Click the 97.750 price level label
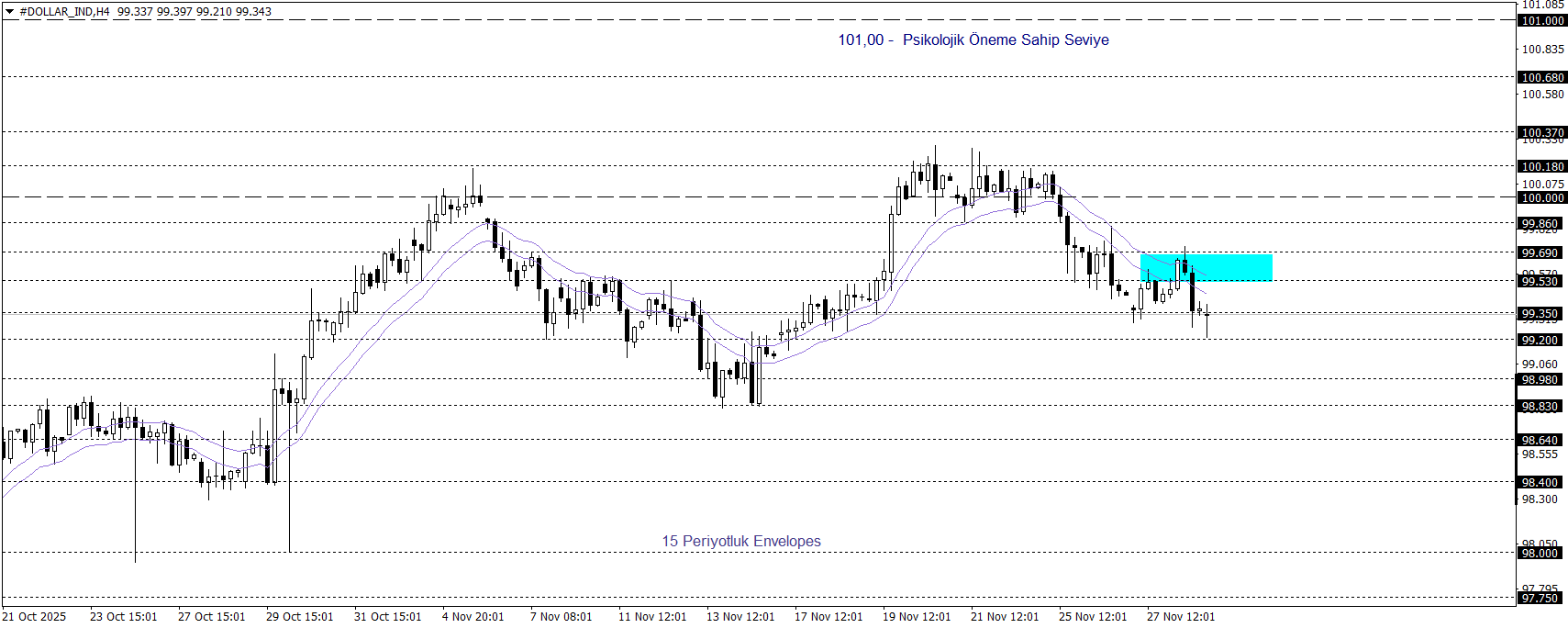Screen dimensions: 1568x628 (x=1540, y=598)
